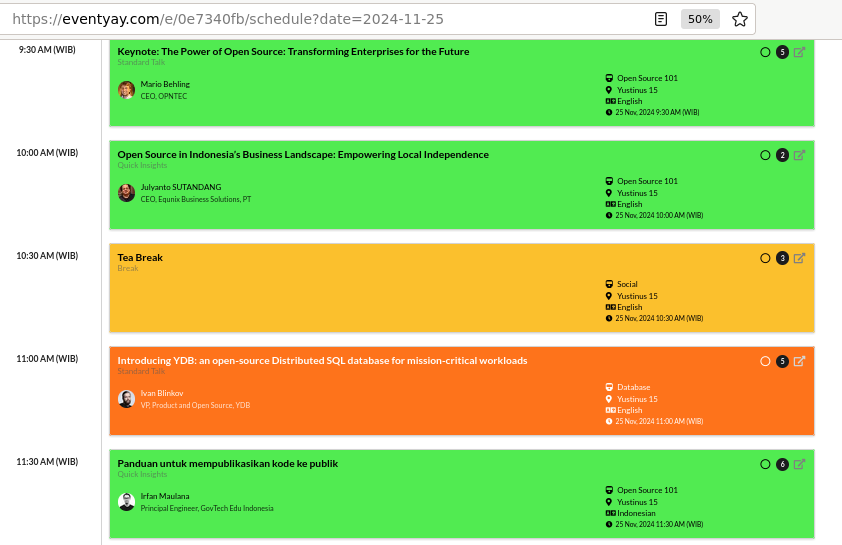Open the Tea Break external link icon
This screenshot has height=545, width=842.
coord(799,258)
